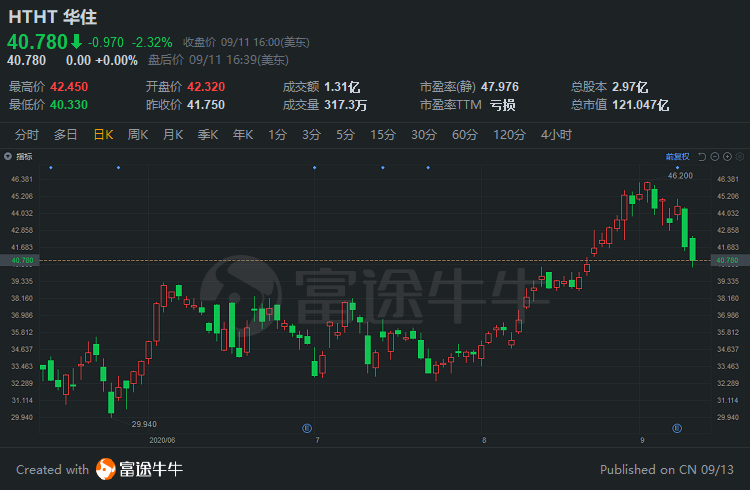Click the 最高价 42.450 value
This screenshot has height=490, width=750.
click(69, 87)
